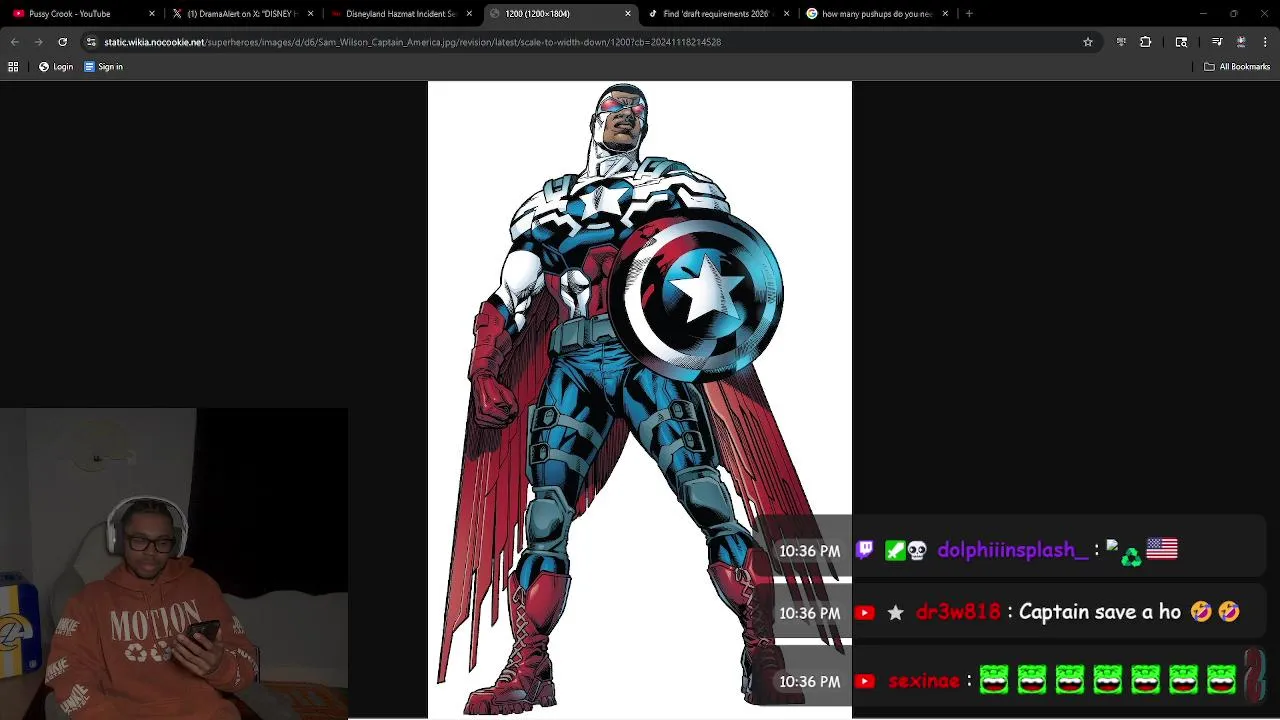Screen dimensions: 1280x720
Task: Switch to the 'draft requirements 2026' tab
Action: point(718,14)
